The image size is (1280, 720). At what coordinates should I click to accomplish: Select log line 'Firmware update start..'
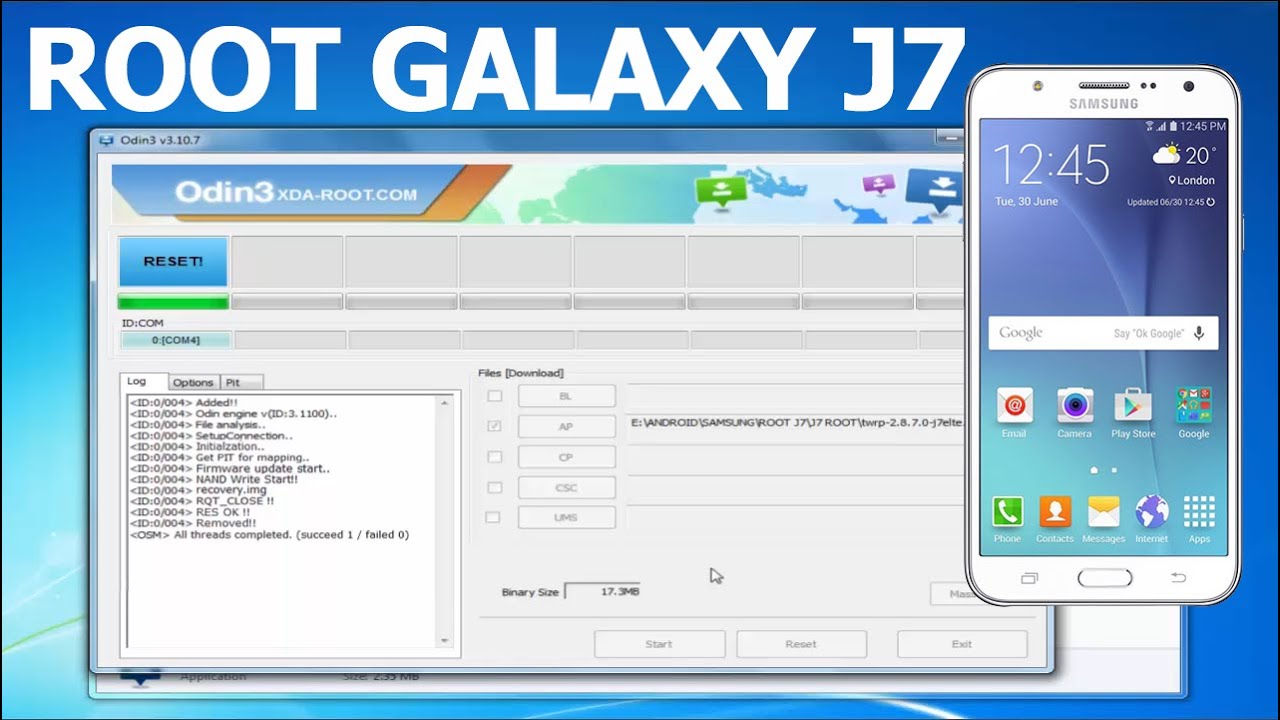(229, 468)
